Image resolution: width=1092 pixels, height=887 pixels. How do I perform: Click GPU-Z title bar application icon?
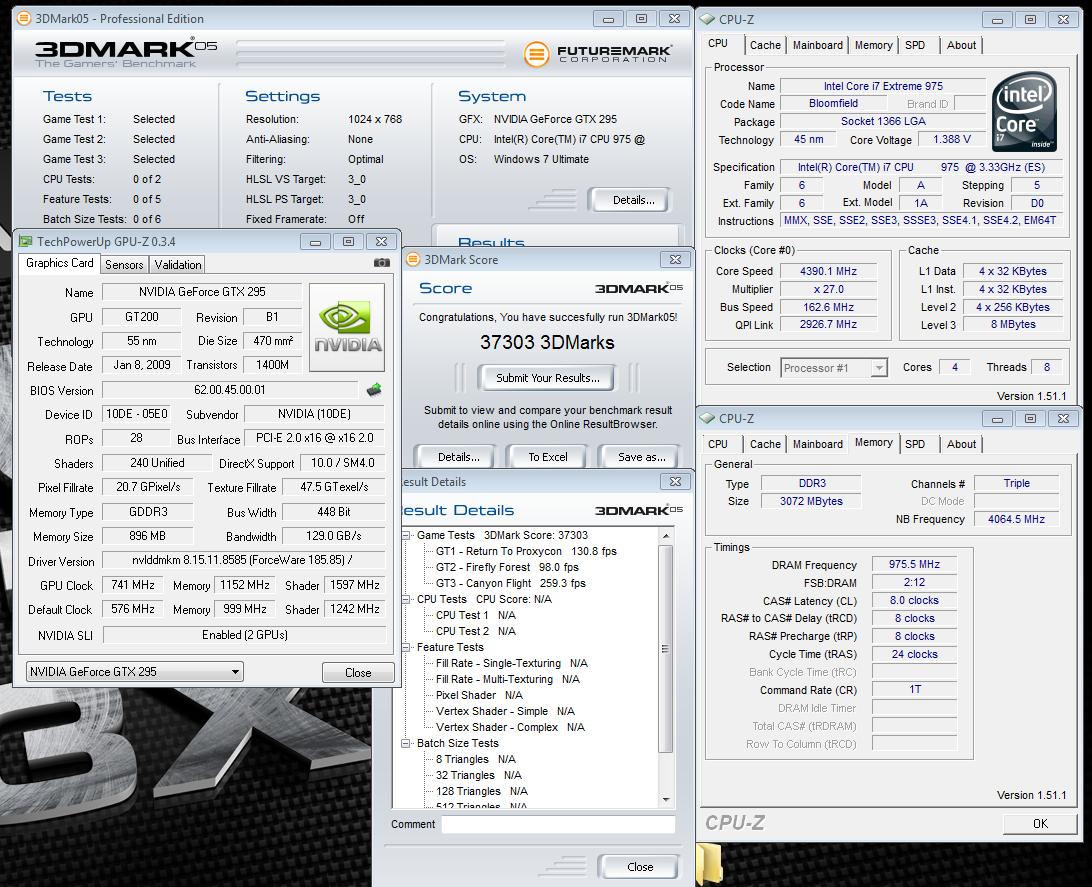coord(26,242)
